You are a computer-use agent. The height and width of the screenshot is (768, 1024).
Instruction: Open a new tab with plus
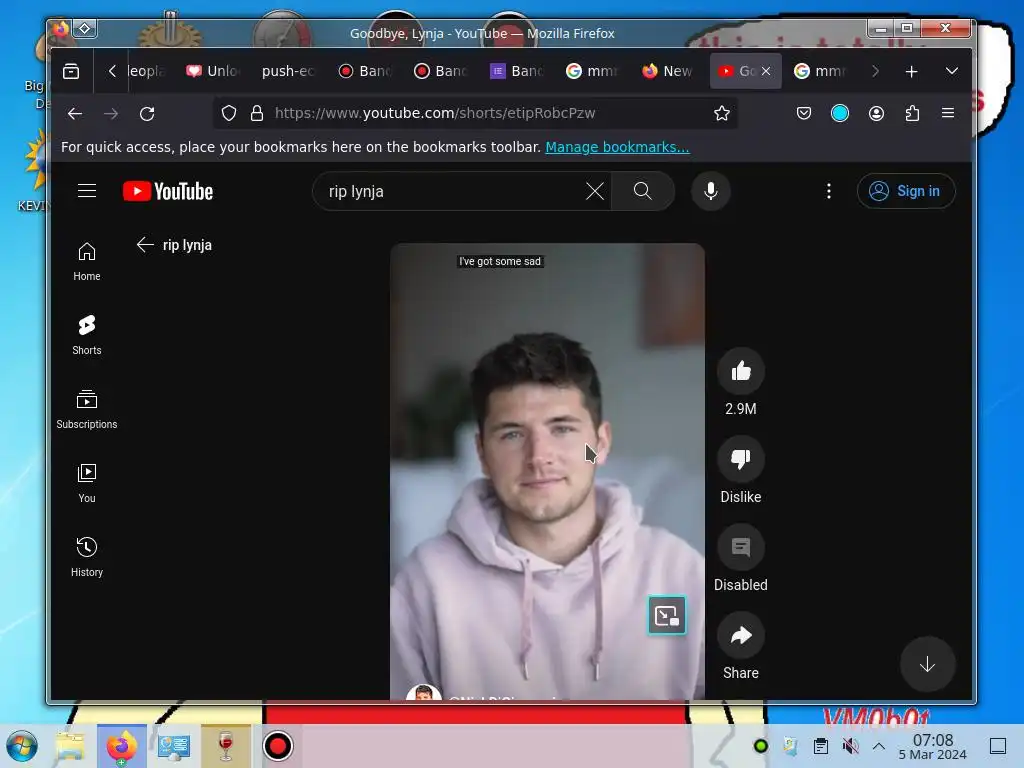pyautogui.click(x=912, y=71)
